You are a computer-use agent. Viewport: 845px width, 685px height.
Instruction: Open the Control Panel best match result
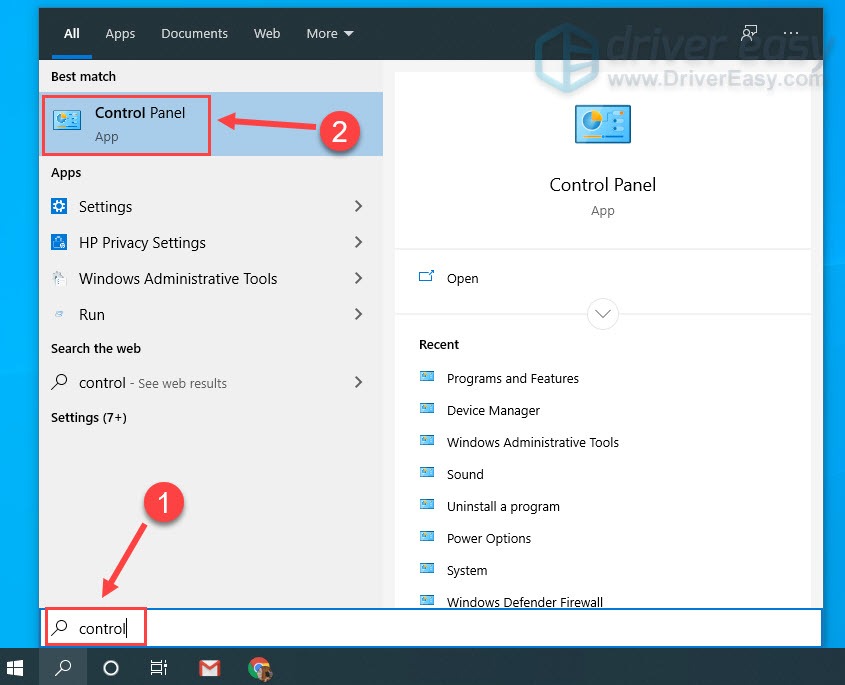(x=211, y=124)
